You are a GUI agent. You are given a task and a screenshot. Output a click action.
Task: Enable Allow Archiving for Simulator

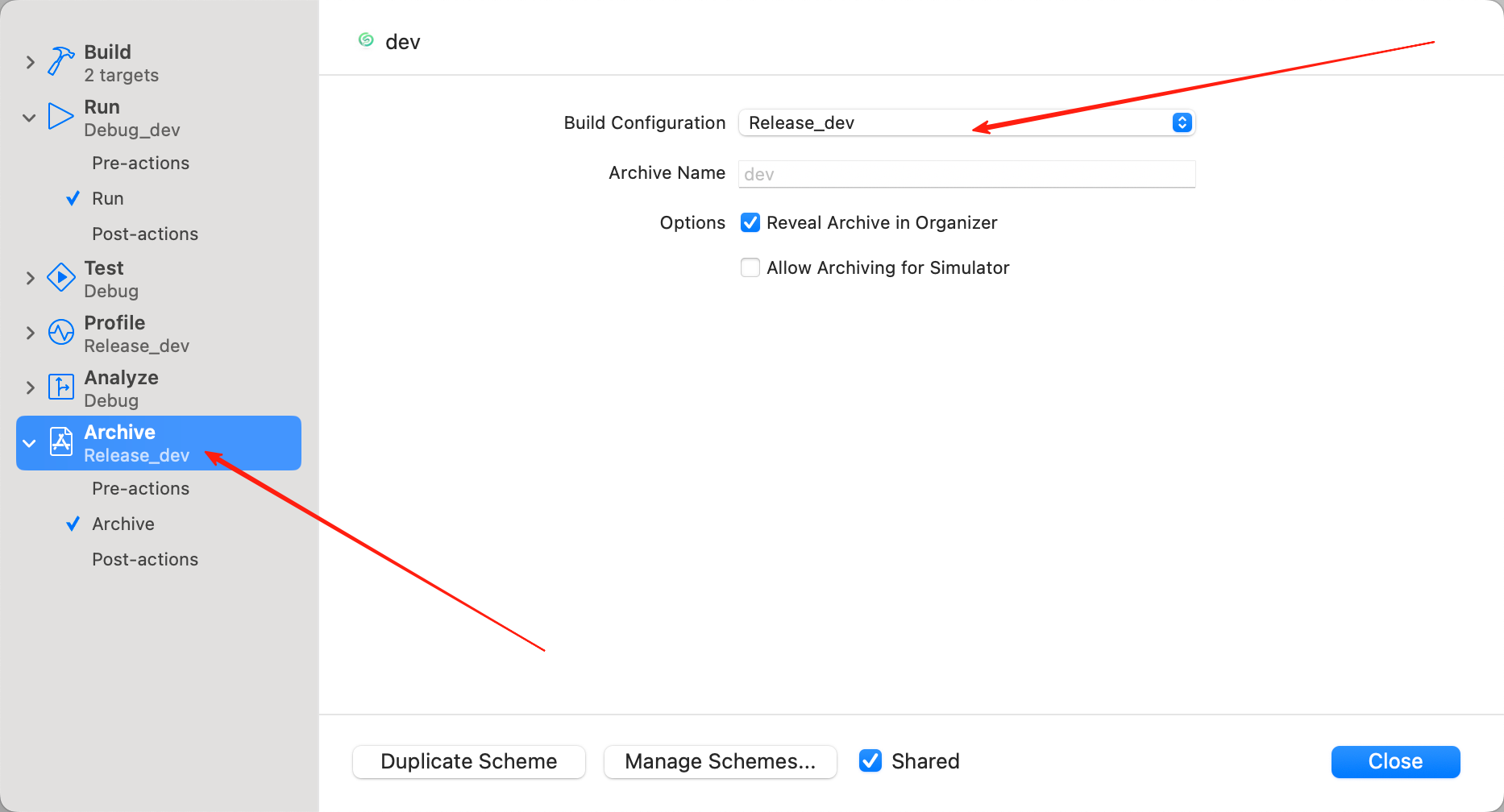[x=750, y=268]
